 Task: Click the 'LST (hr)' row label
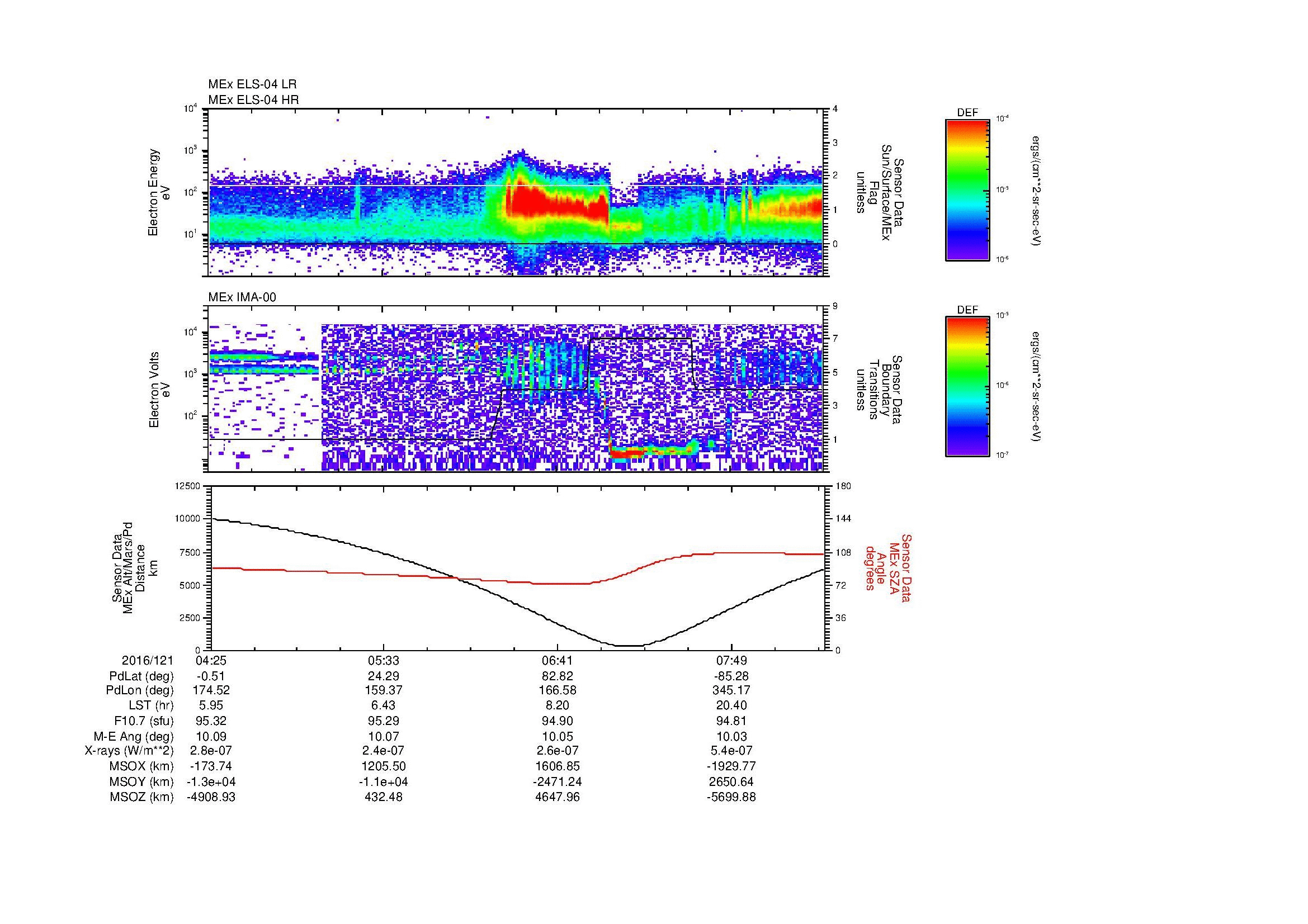point(151,706)
